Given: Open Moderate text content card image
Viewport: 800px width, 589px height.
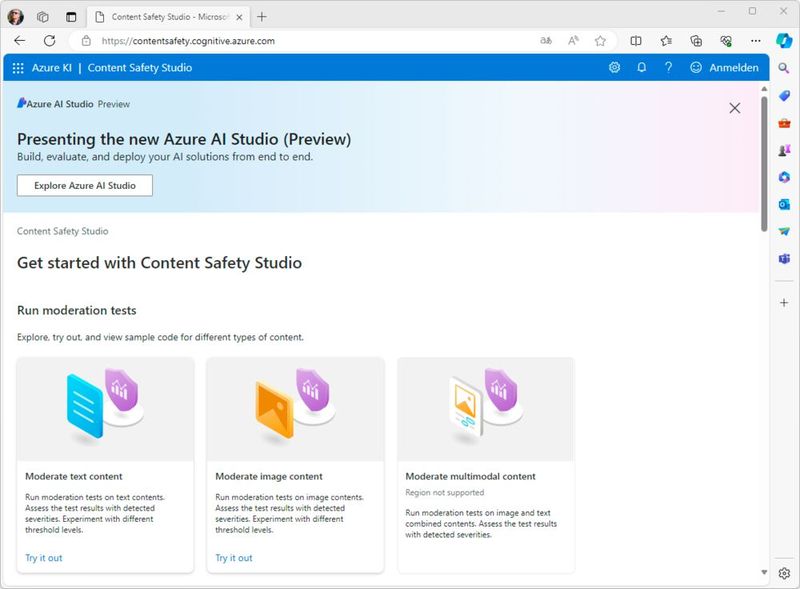Looking at the screenshot, I should tap(105, 409).
